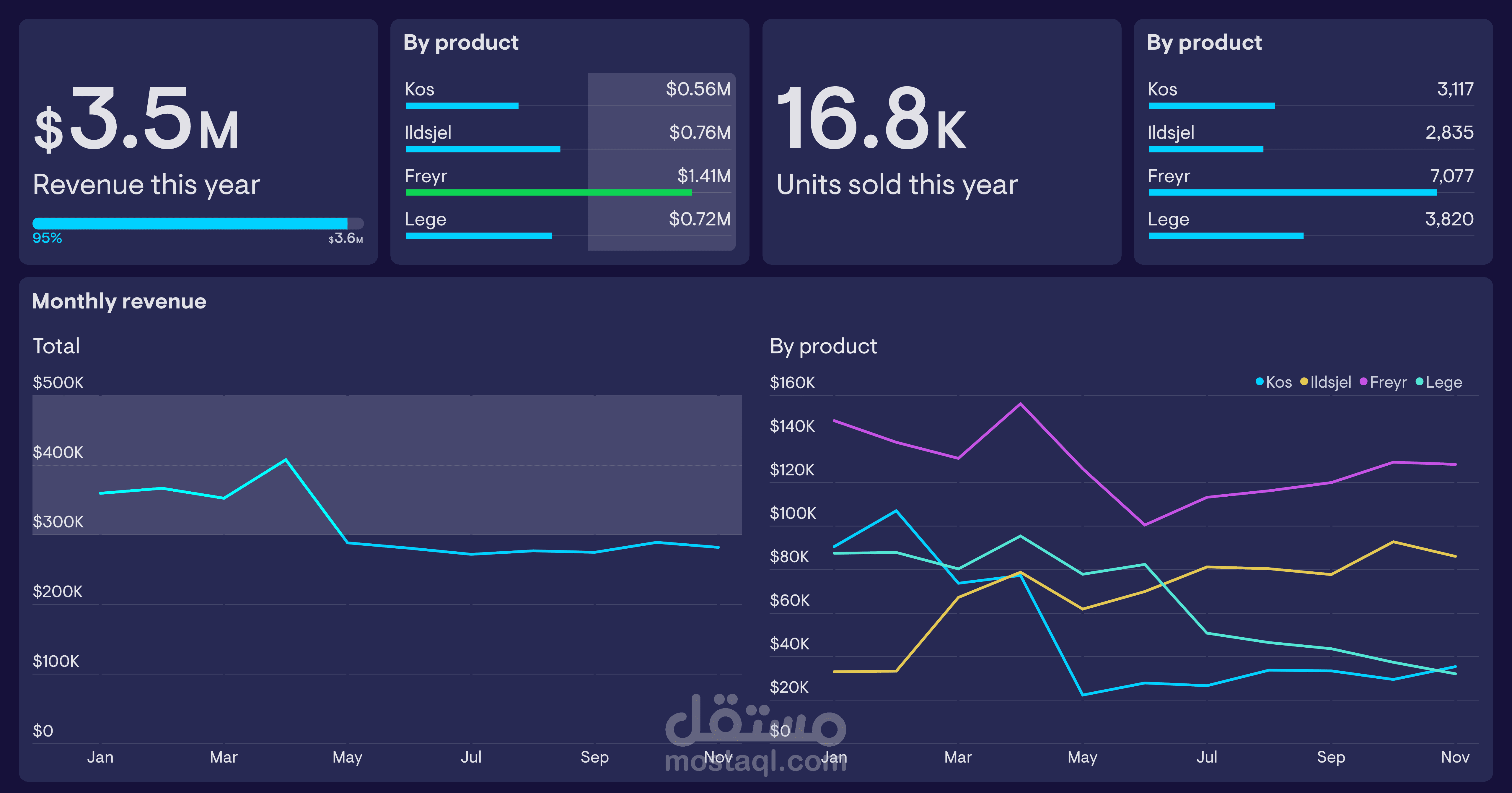Image resolution: width=1512 pixels, height=793 pixels.
Task: Click the Ildsjel 2,835 units value
Action: click(1449, 133)
